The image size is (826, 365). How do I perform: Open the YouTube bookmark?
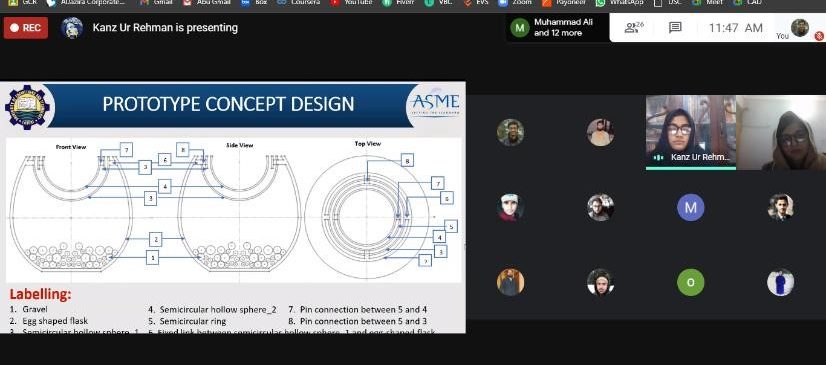click(351, 3)
